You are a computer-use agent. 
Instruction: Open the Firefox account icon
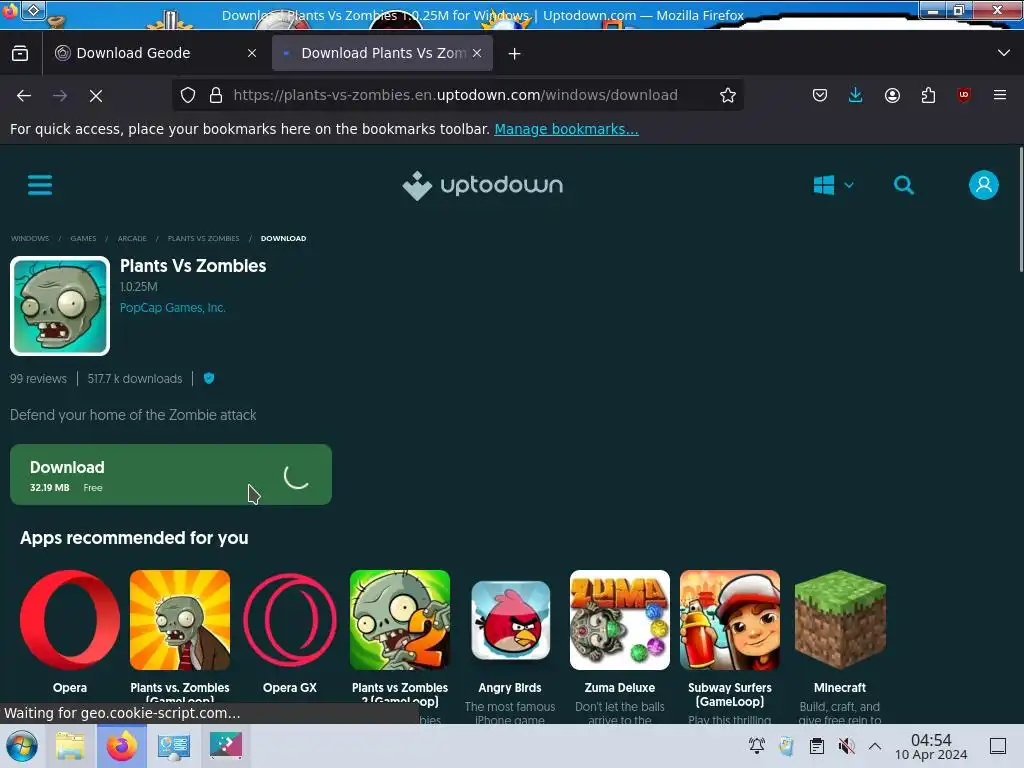pyautogui.click(x=892, y=95)
